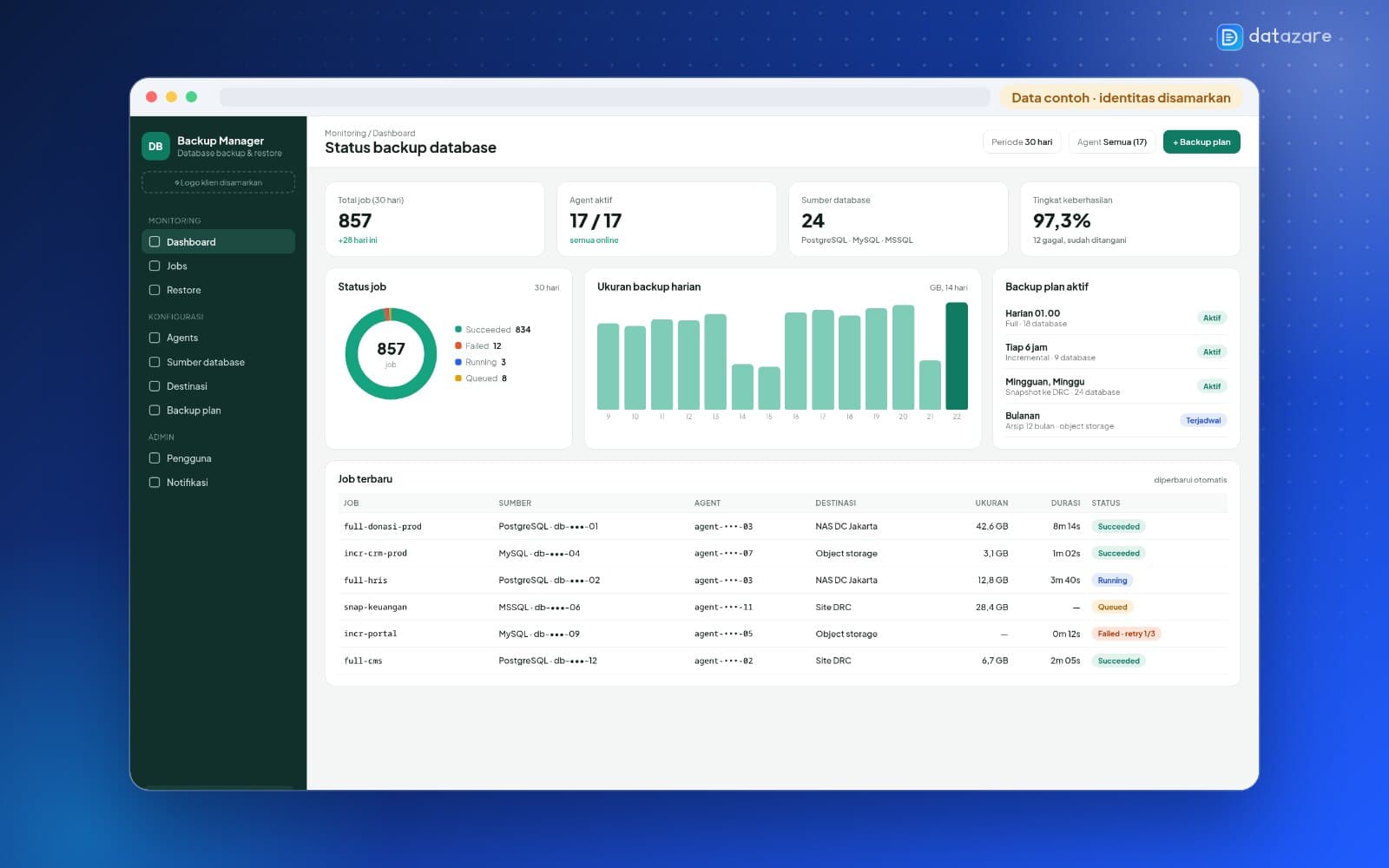Click the Tingkat keberhasilan 97,3% card
Screen dimensions: 1389x868
pyautogui.click(x=1129, y=219)
